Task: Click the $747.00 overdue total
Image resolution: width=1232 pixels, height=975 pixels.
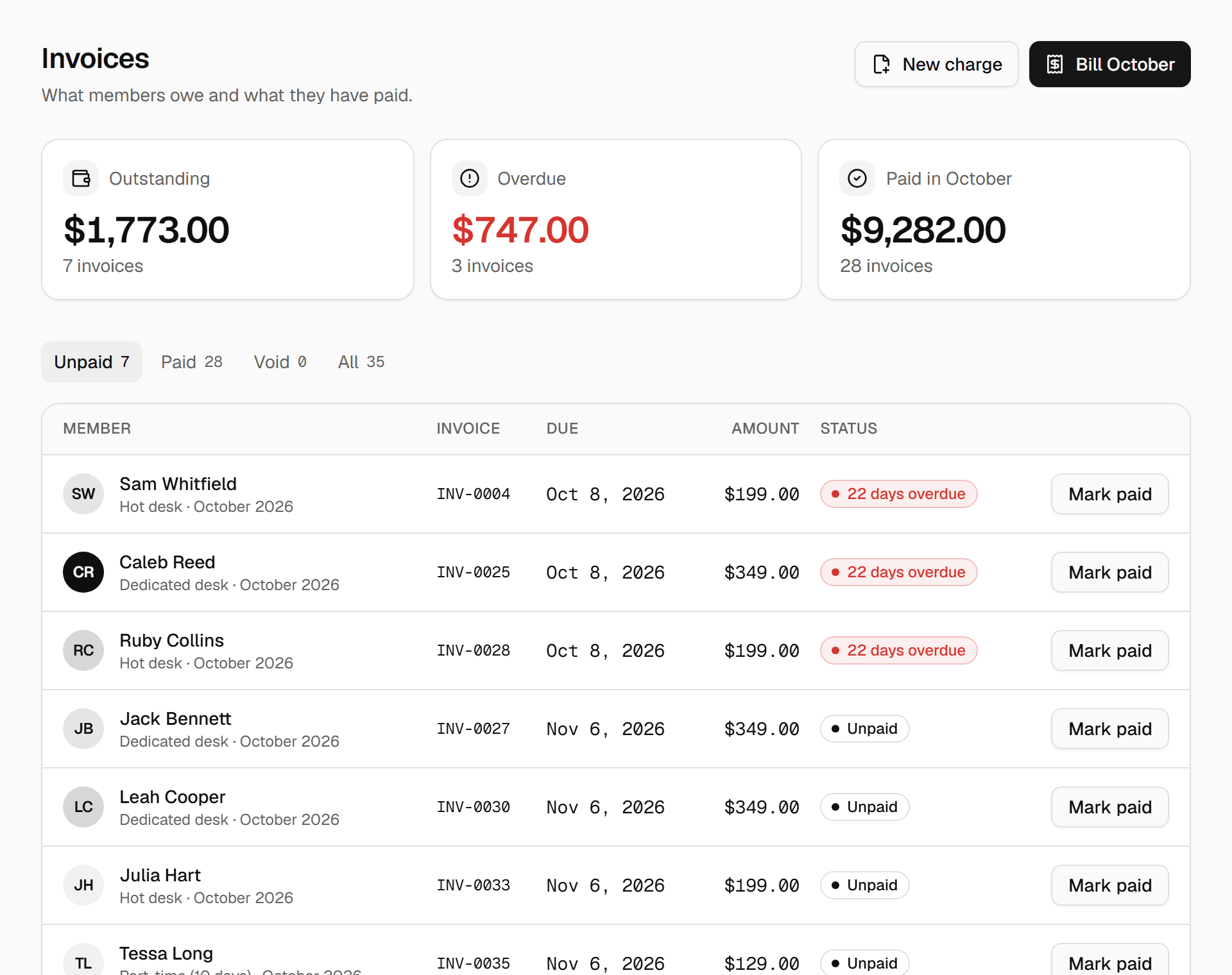Action: (x=520, y=230)
